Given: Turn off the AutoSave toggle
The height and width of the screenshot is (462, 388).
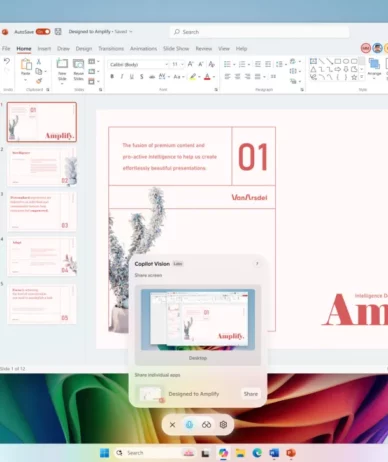Looking at the screenshot, I should point(43,32).
